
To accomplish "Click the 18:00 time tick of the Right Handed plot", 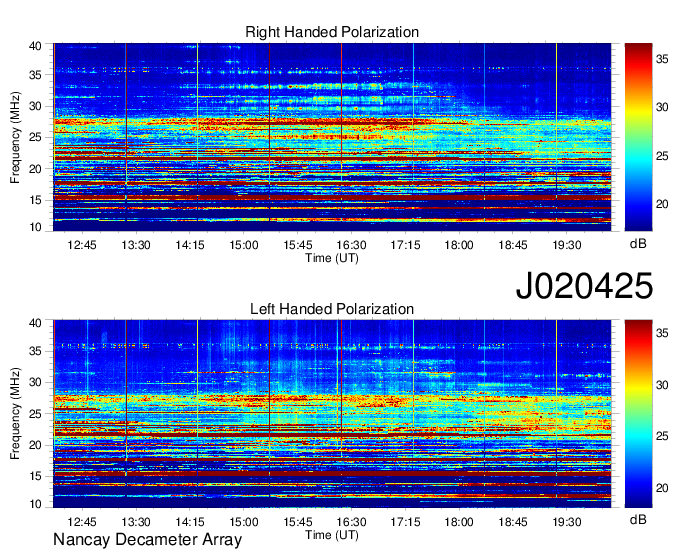I will [459, 245].
